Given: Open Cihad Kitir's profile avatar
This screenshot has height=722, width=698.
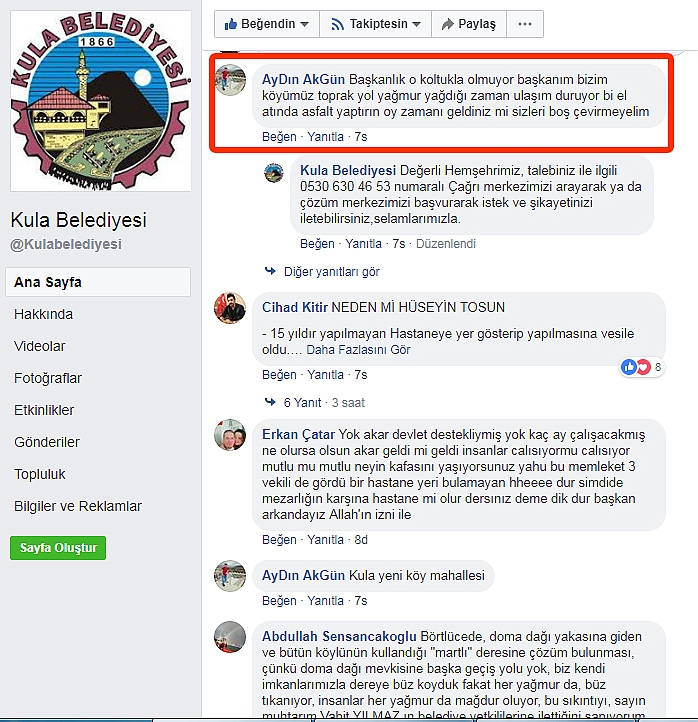Looking at the screenshot, I should coord(230,308).
